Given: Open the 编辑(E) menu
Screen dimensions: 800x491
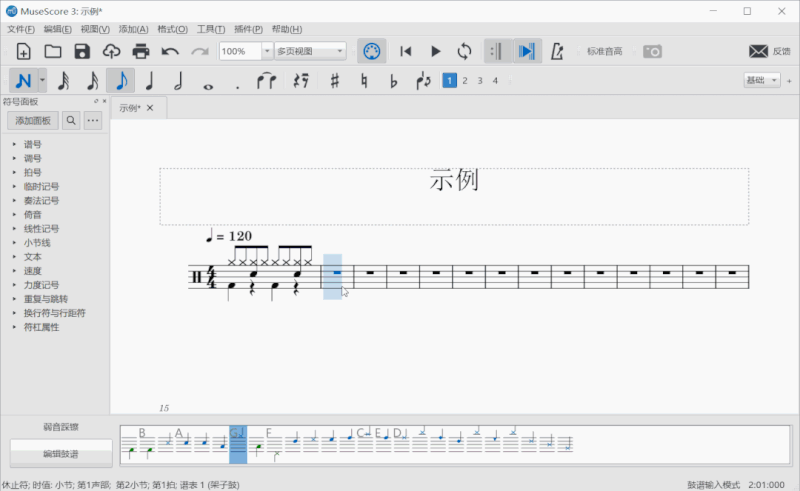Looking at the screenshot, I should point(58,29).
